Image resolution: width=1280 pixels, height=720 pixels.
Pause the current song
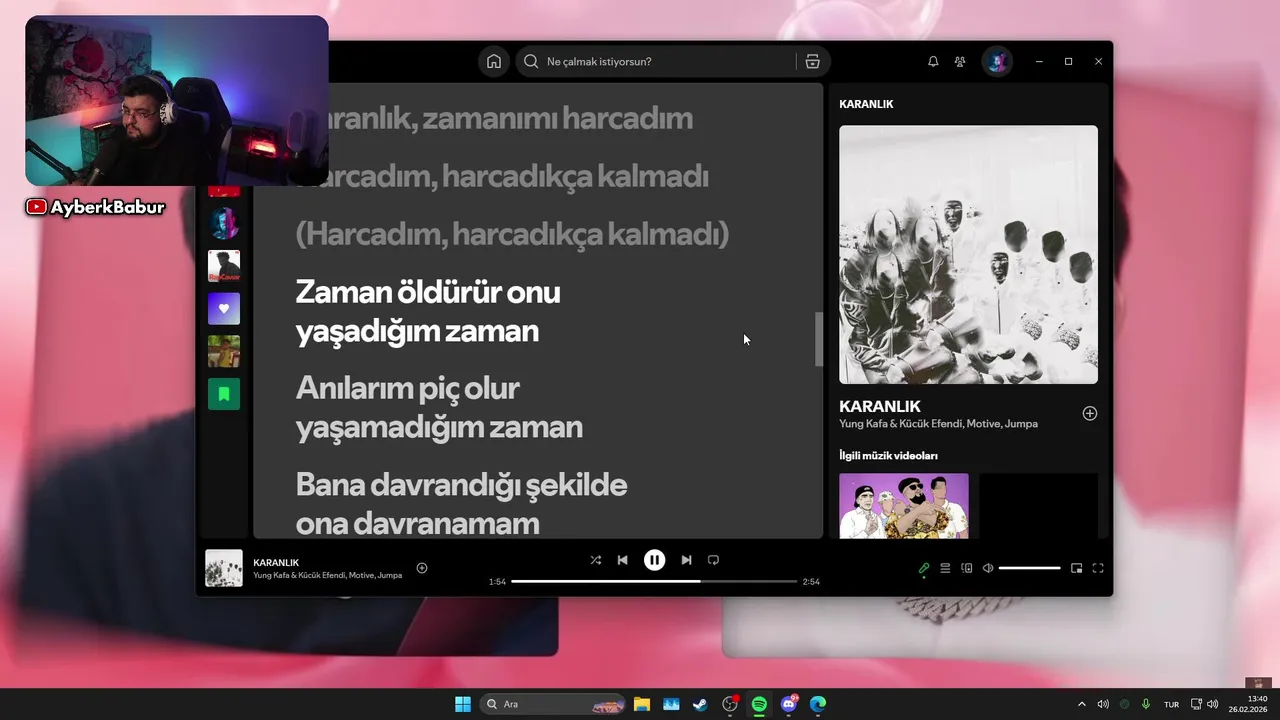click(x=654, y=560)
